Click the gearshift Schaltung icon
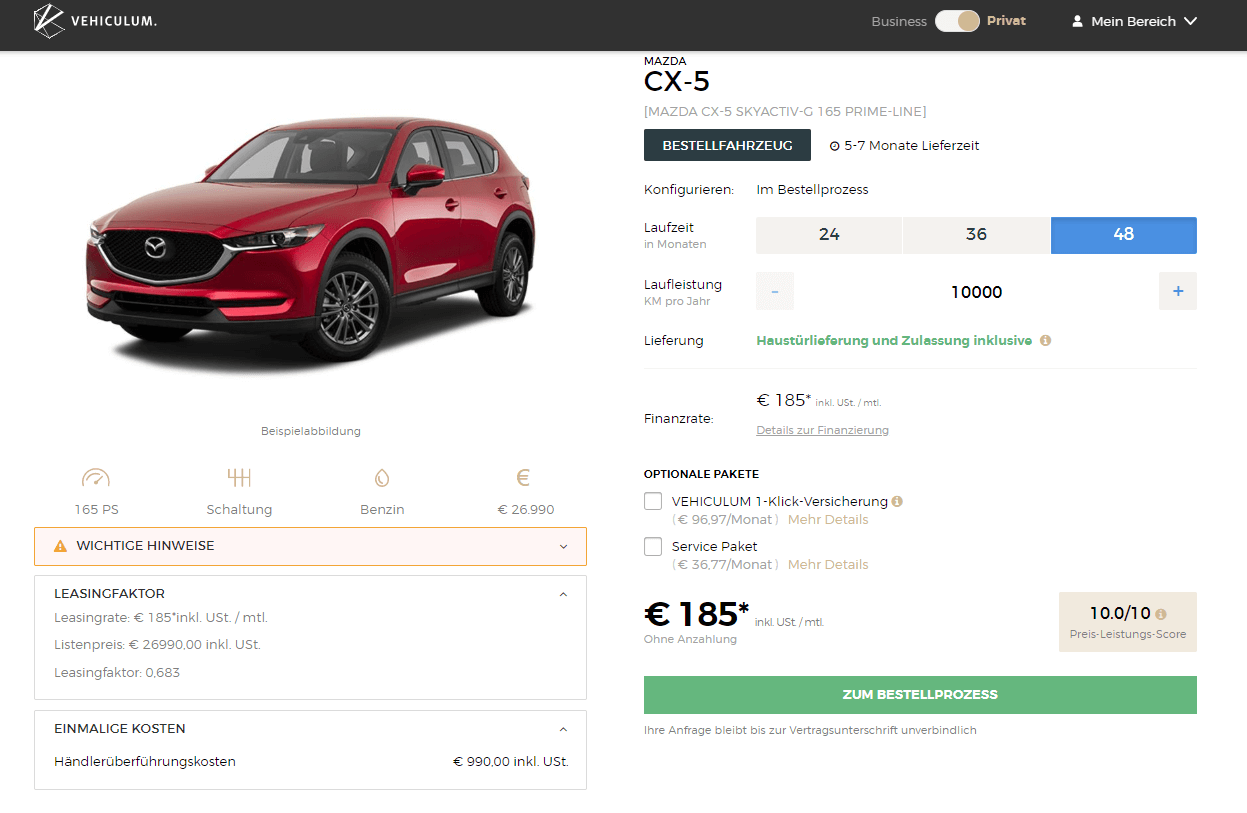The width and height of the screenshot is (1247, 813). 239,478
